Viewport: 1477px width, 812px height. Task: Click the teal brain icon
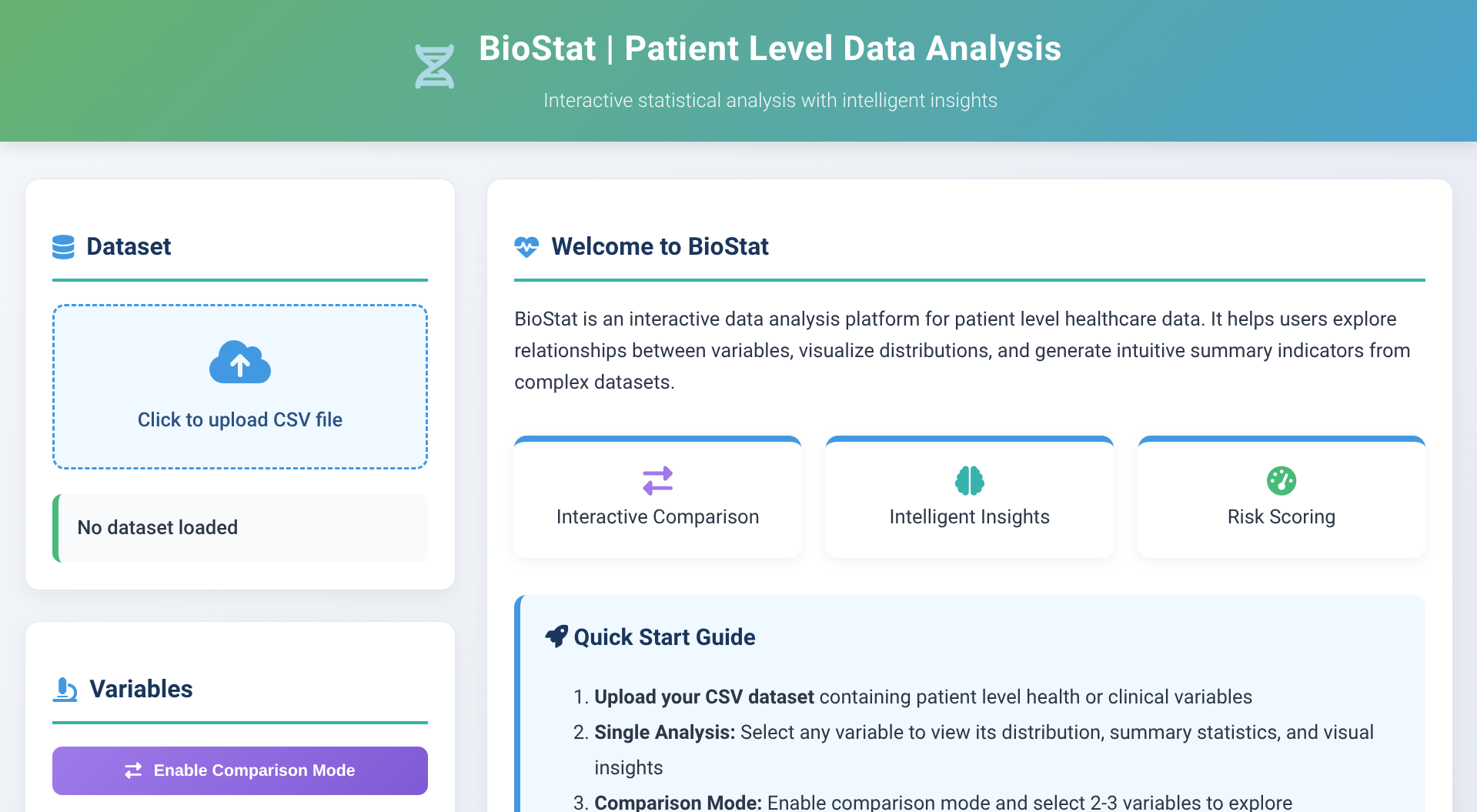tap(969, 481)
